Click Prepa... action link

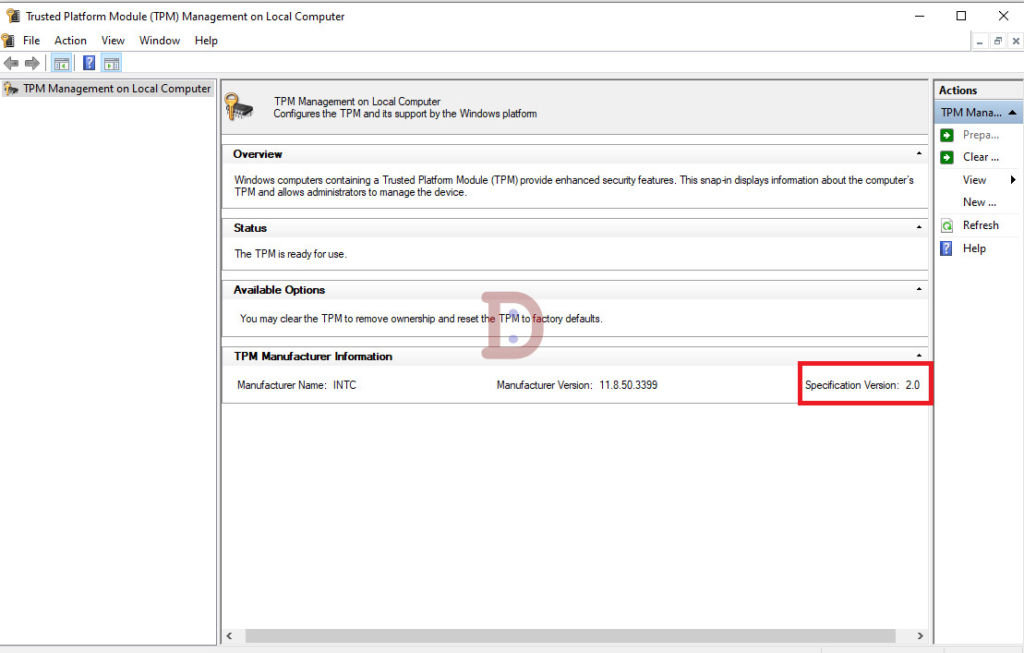[981, 135]
